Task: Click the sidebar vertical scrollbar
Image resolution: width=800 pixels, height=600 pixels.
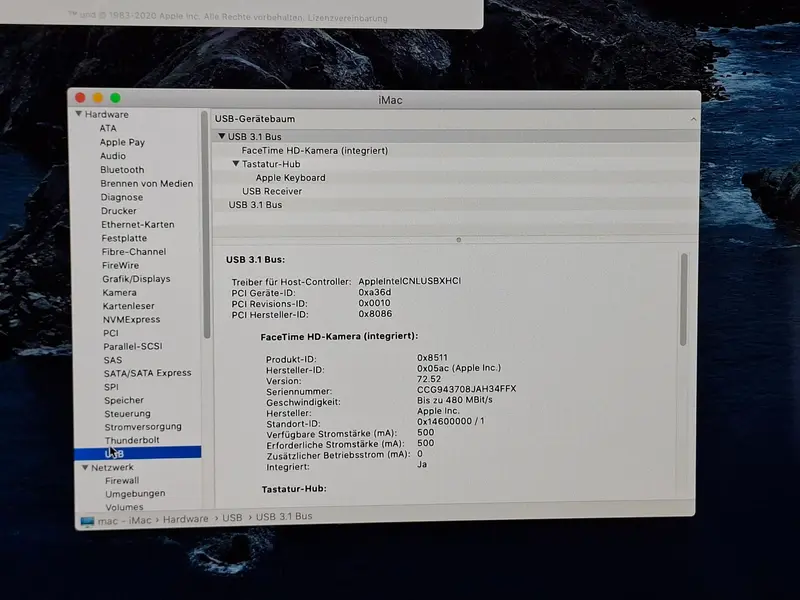Action: [x=206, y=224]
